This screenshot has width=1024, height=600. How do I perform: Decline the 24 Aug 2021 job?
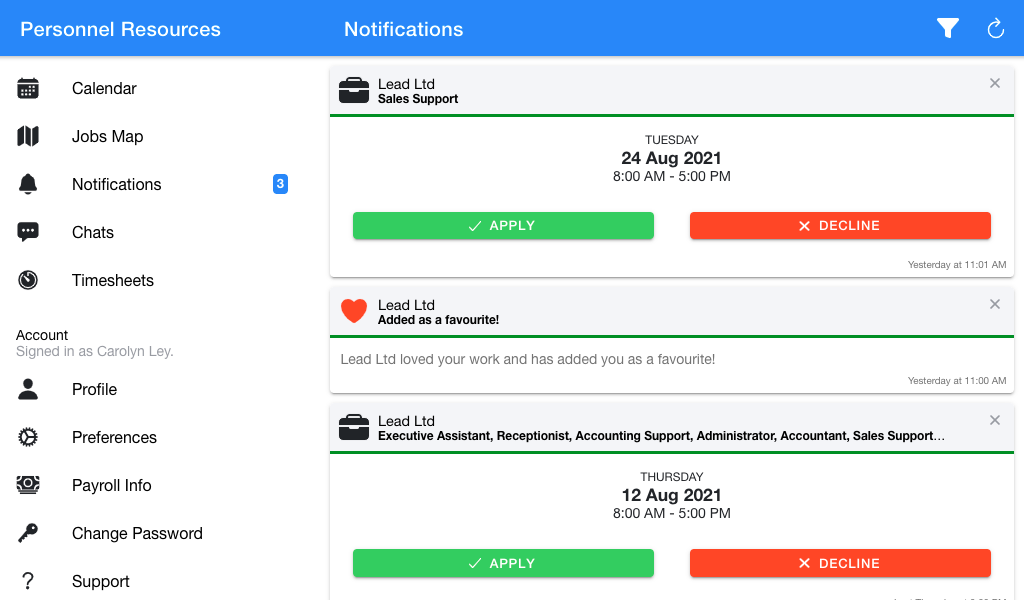[x=840, y=226]
